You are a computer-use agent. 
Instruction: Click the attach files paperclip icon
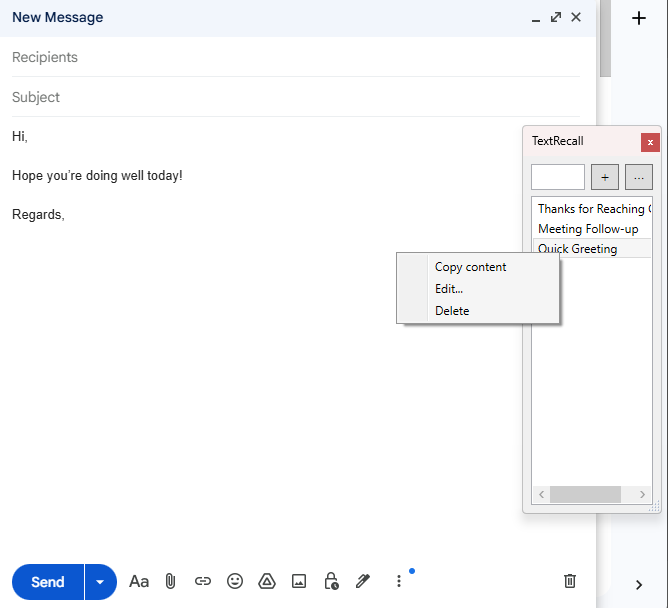pos(170,581)
